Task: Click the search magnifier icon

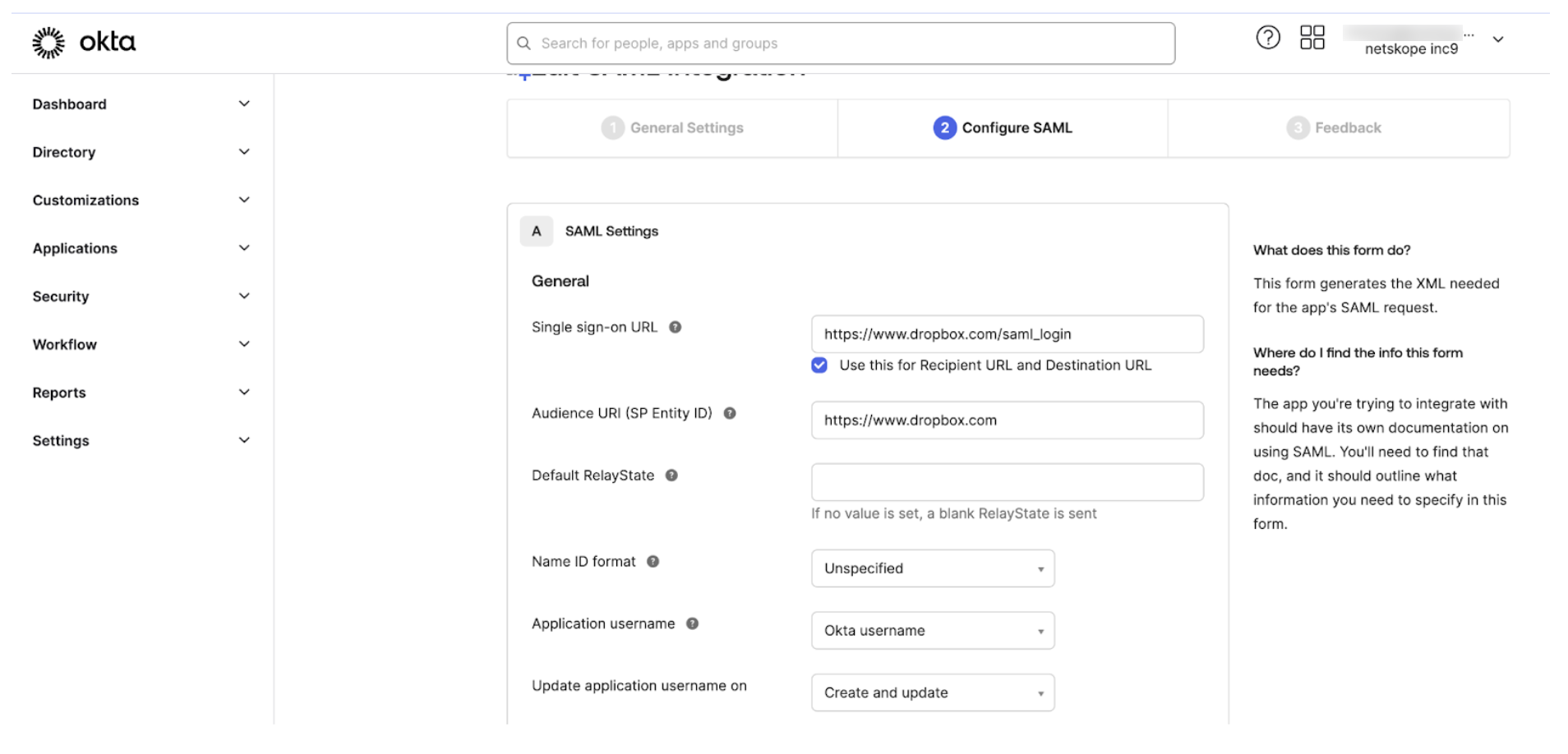Action: (x=523, y=43)
